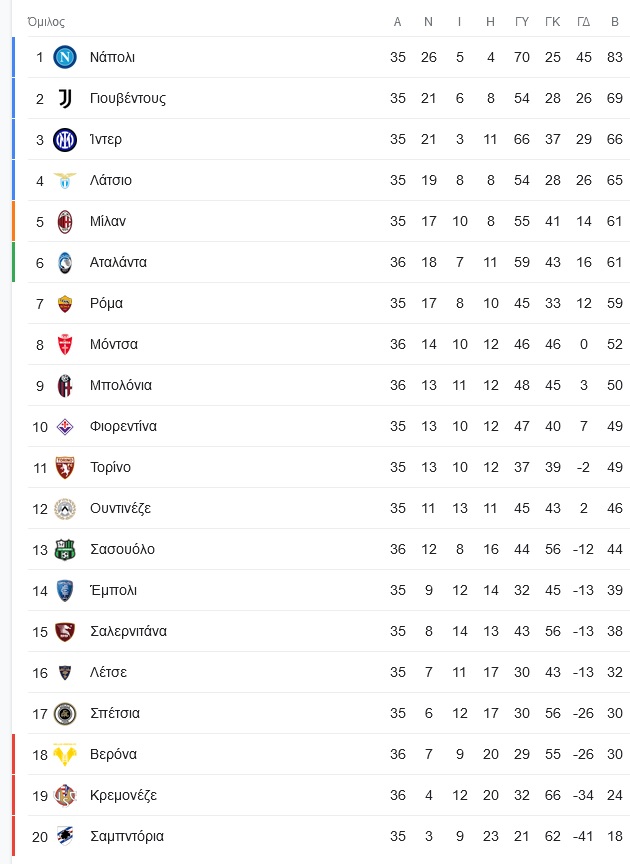This screenshot has height=864, width=630.
Task: Open the Μόντσα team name link
Action: (114, 344)
